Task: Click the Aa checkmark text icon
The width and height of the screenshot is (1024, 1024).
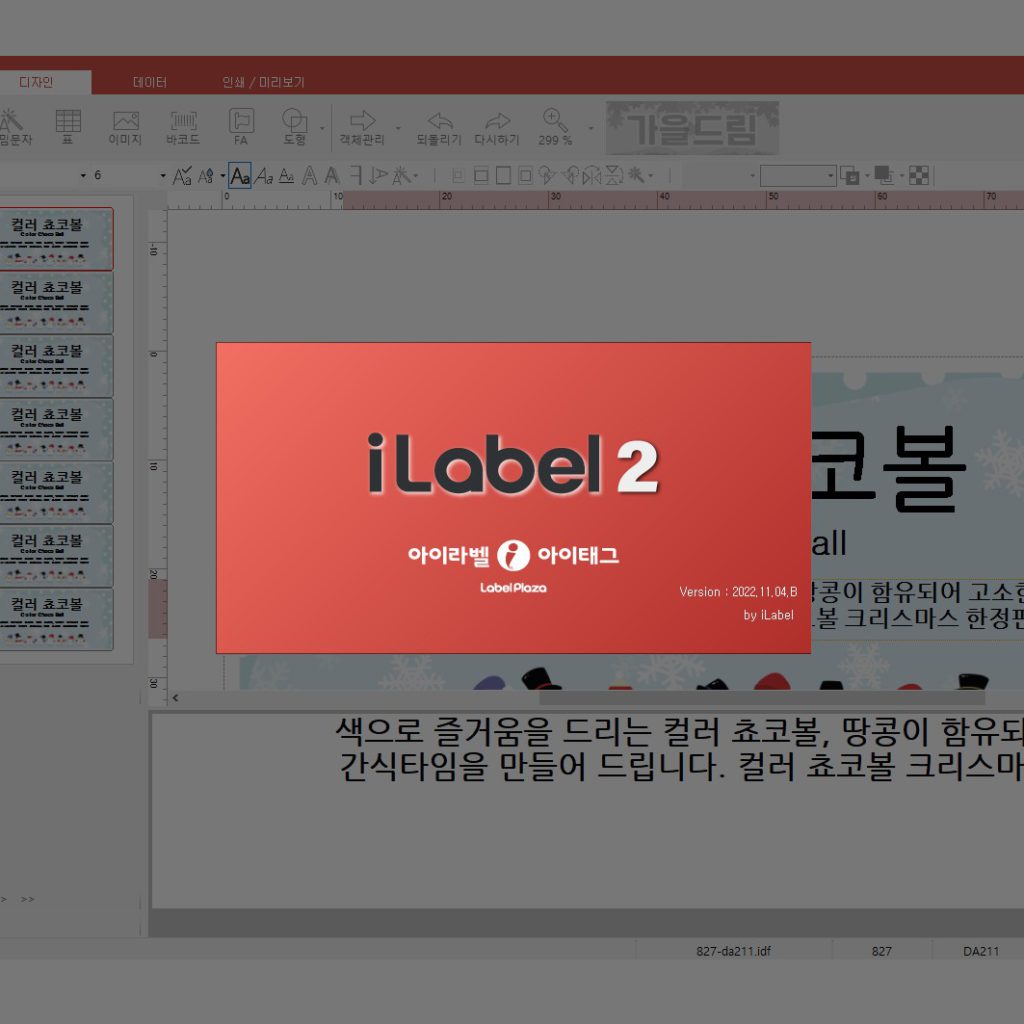Action: point(182,176)
